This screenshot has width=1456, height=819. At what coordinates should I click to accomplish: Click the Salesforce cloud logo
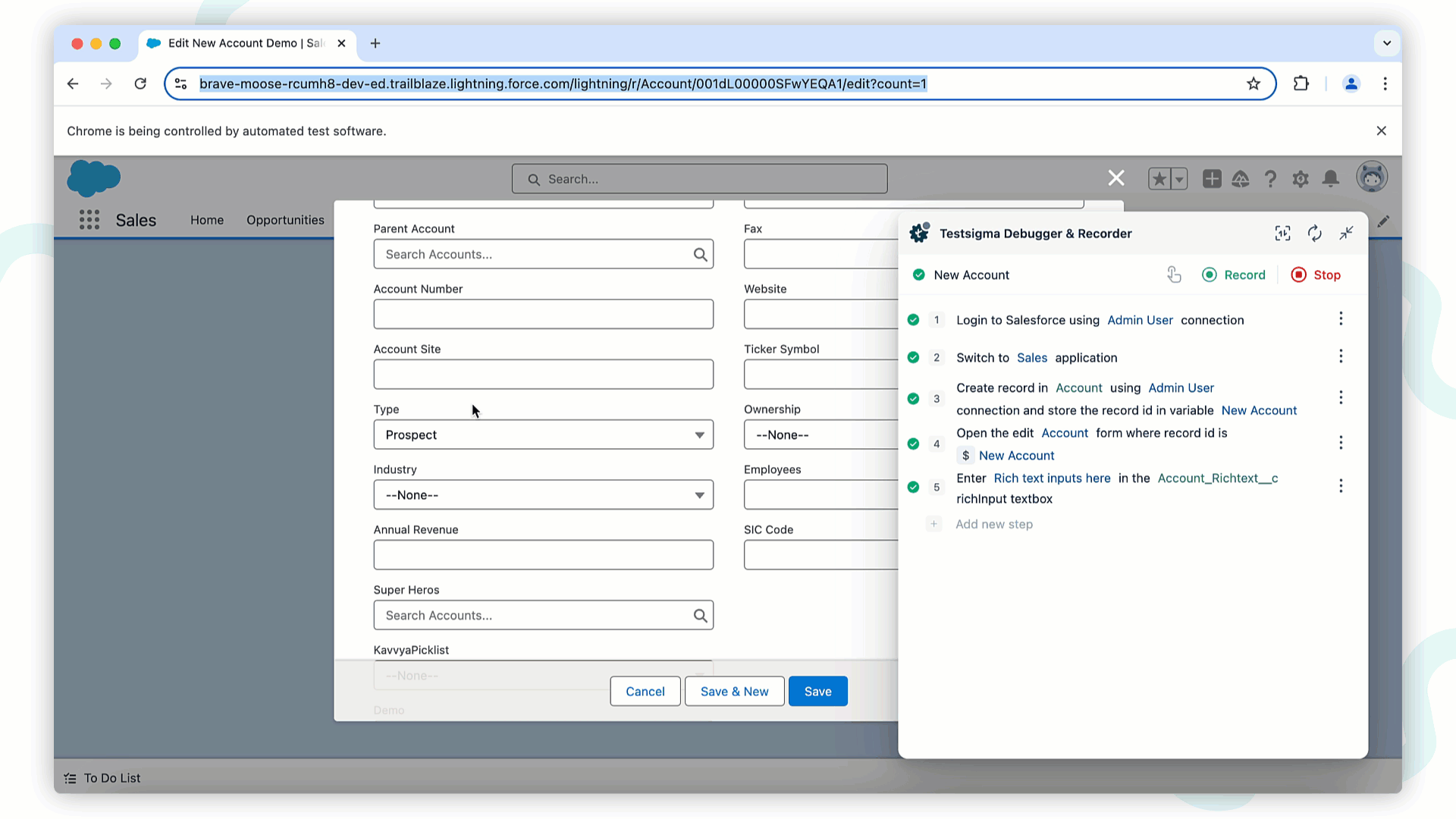[x=93, y=178]
